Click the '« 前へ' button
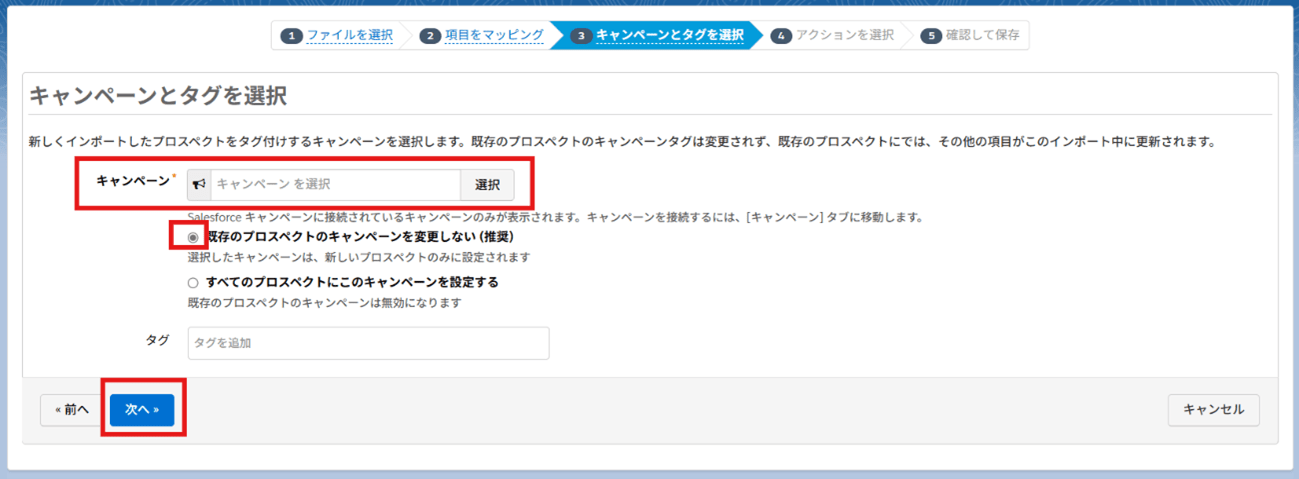1299x479 pixels. [x=72, y=410]
